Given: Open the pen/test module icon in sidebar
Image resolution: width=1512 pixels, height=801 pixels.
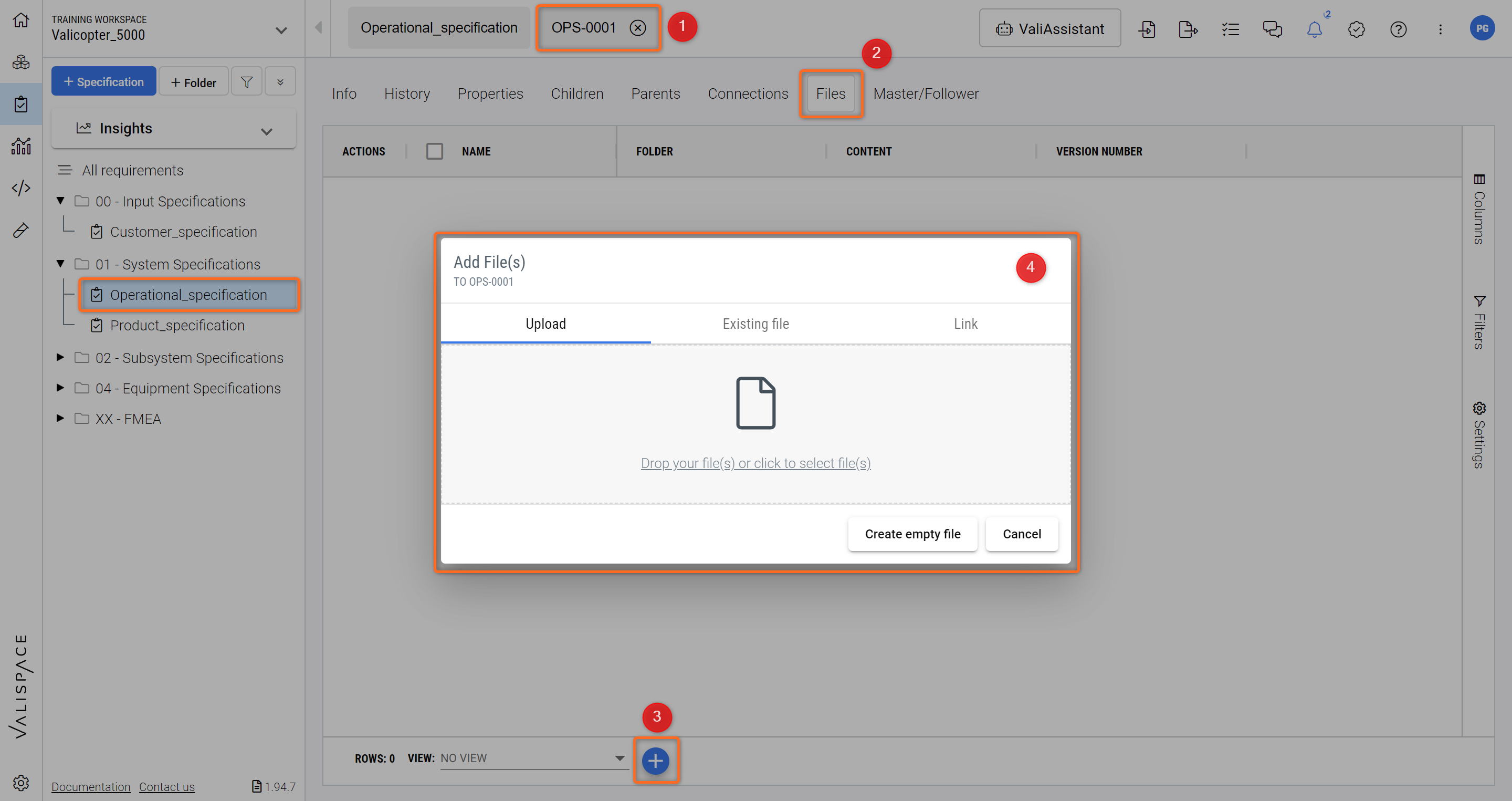Looking at the screenshot, I should point(21,230).
